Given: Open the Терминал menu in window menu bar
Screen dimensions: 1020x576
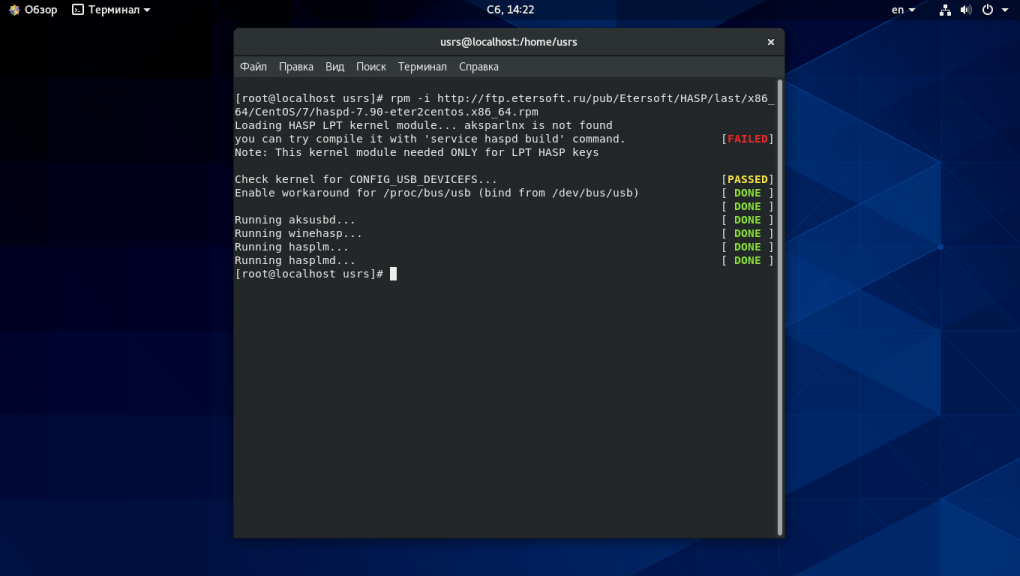Looking at the screenshot, I should point(422,67).
